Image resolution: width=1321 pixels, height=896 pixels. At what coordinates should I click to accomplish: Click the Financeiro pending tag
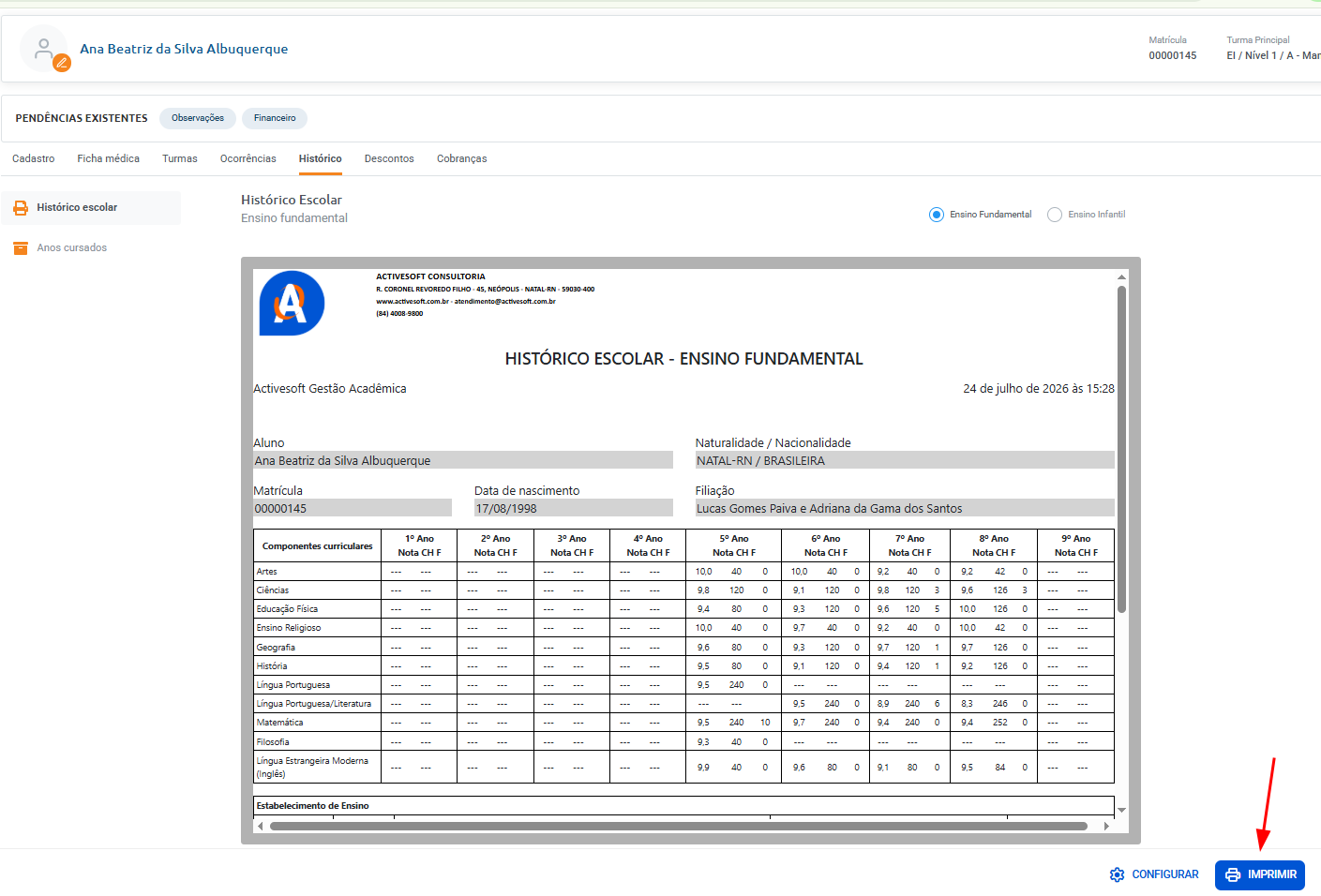coord(275,118)
